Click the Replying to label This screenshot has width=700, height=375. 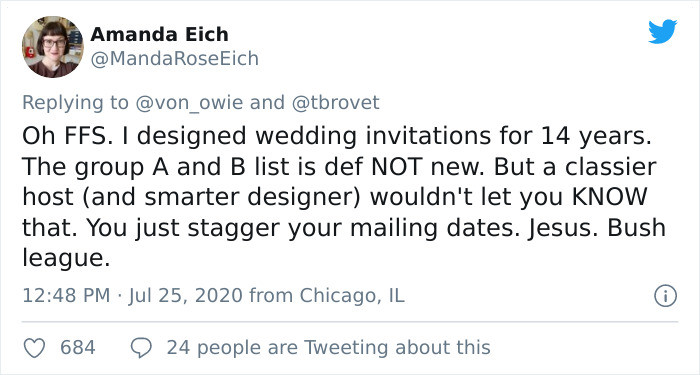tap(75, 103)
